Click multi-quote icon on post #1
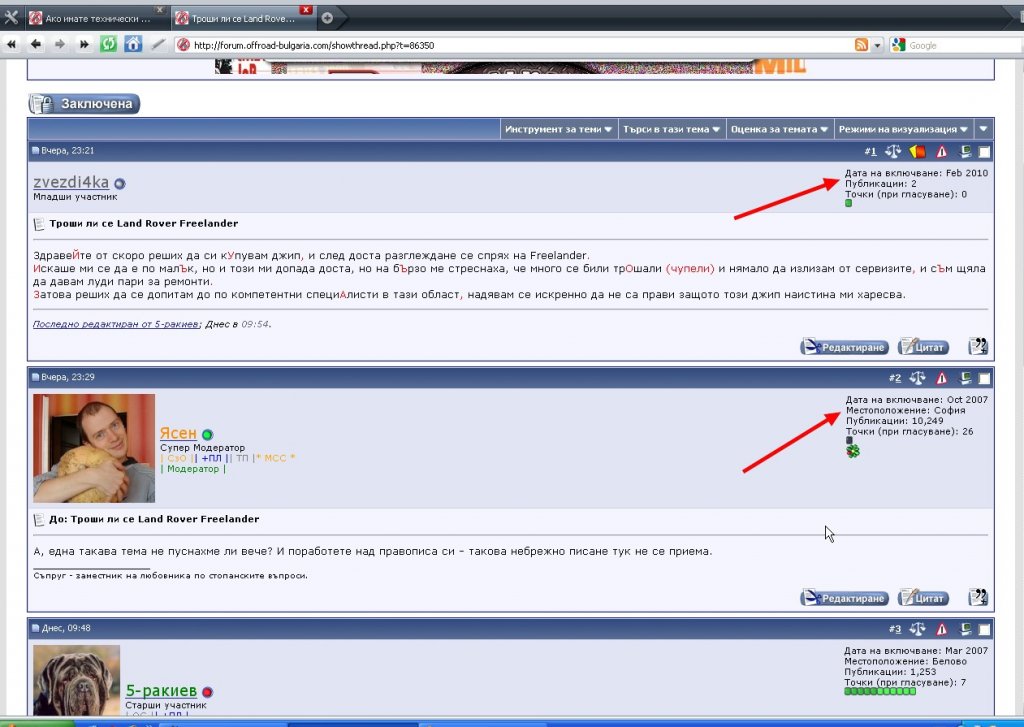 (978, 346)
